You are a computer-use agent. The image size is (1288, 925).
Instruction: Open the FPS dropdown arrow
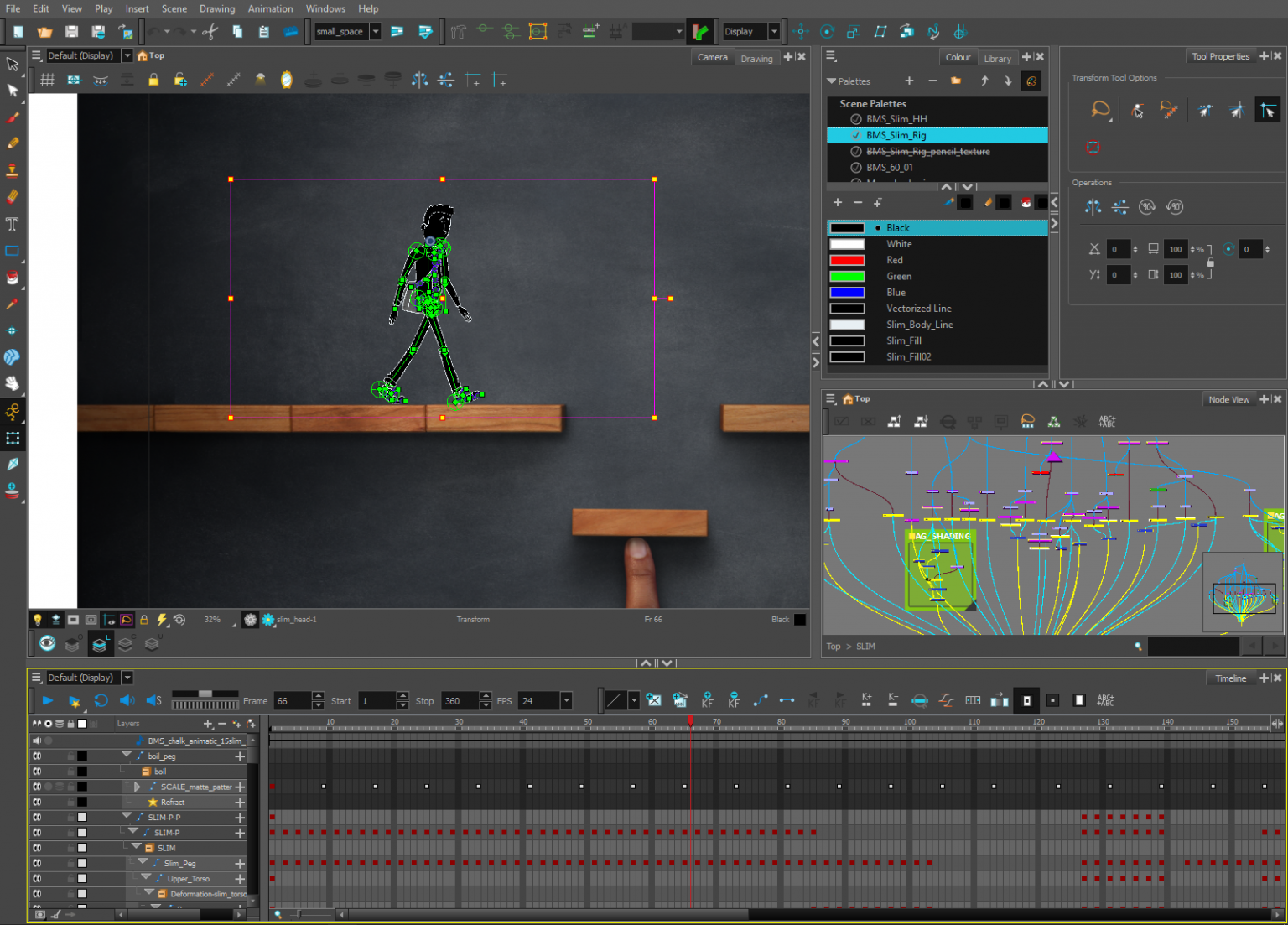567,701
